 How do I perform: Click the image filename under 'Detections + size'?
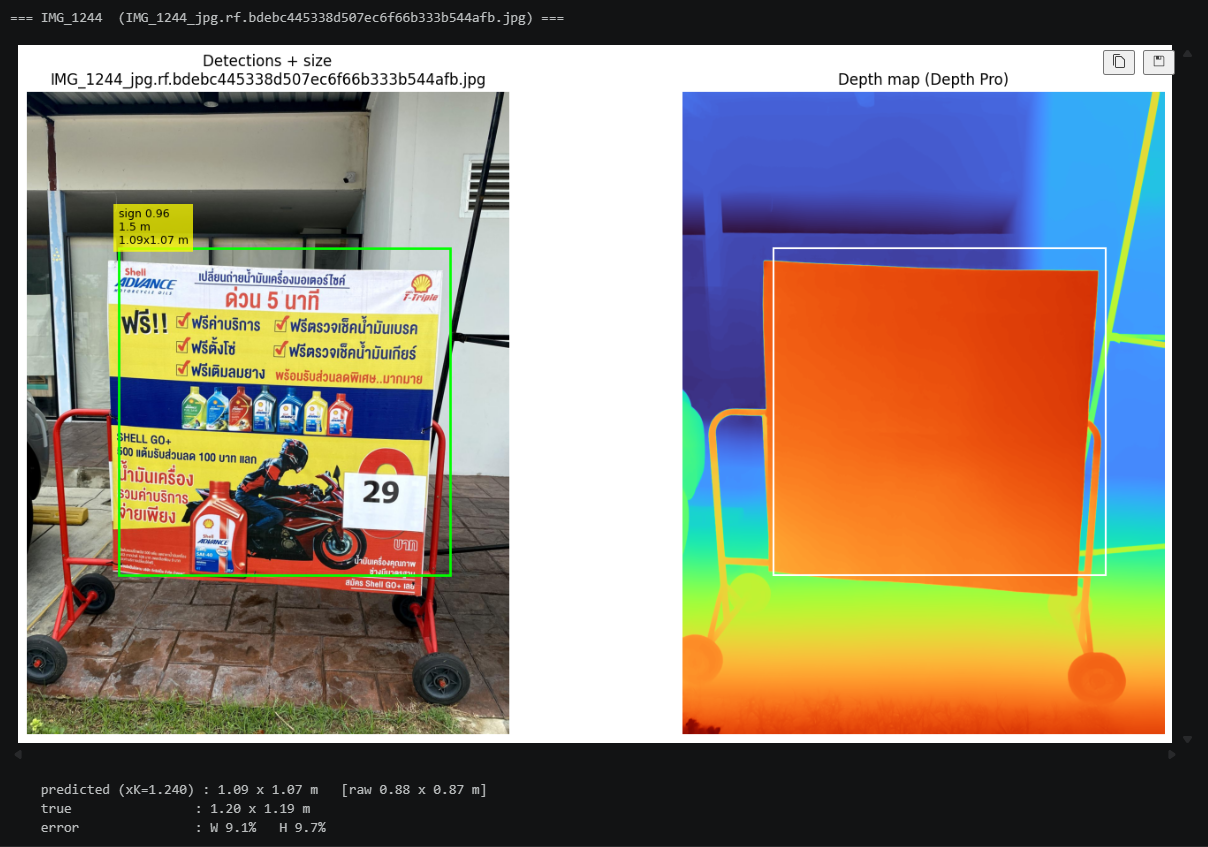click(268, 79)
